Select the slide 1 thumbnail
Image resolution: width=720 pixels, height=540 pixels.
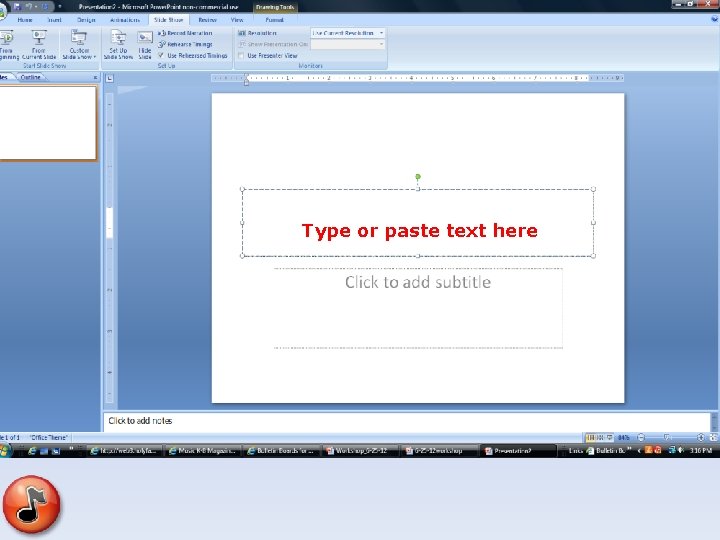pos(48,123)
